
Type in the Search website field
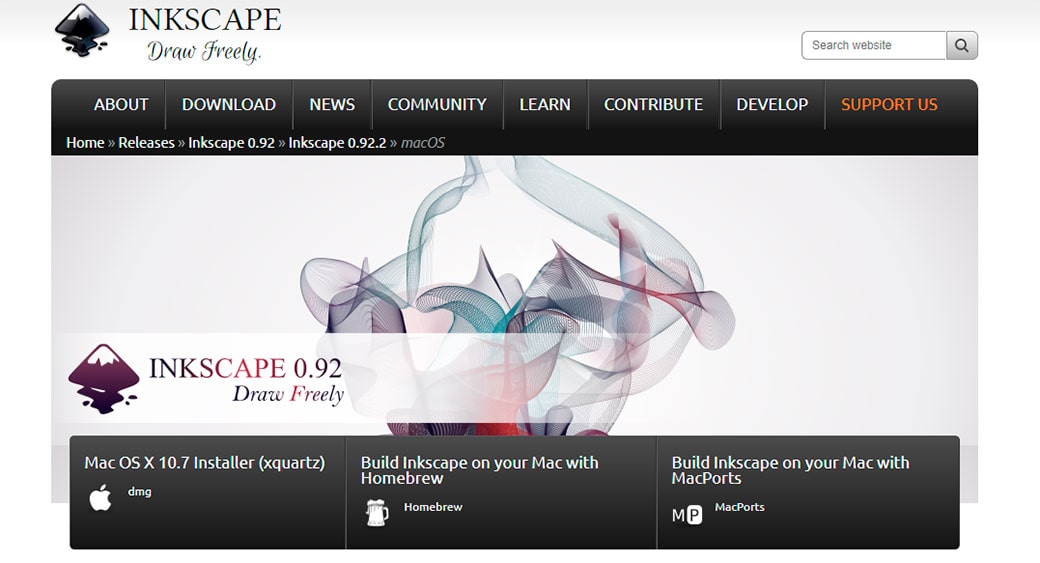pos(873,45)
